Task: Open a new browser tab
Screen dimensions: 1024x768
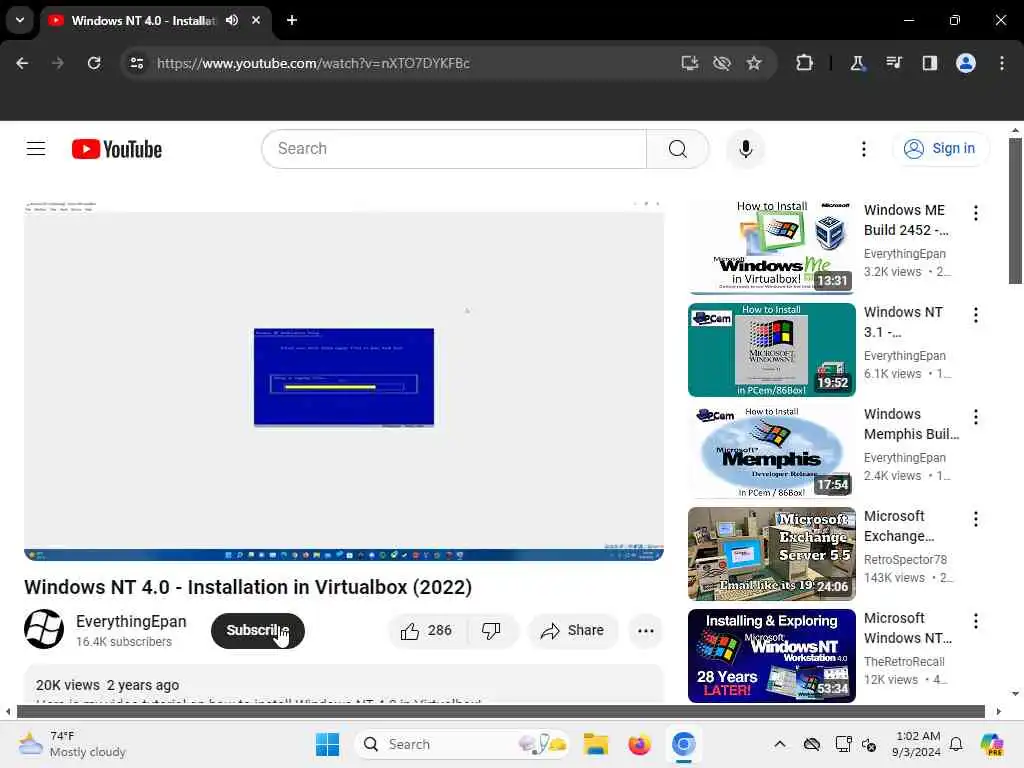Action: (x=292, y=20)
